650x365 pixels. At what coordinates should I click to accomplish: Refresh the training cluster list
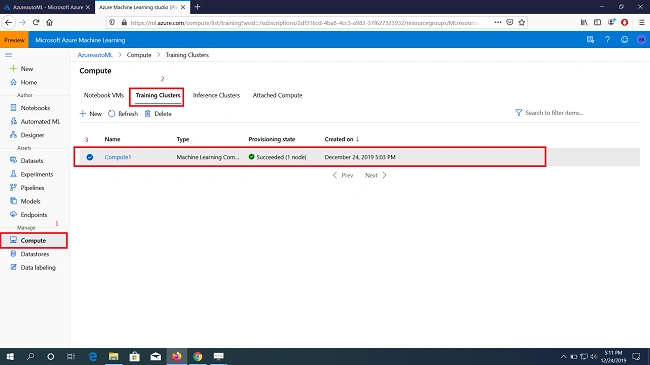click(x=123, y=114)
